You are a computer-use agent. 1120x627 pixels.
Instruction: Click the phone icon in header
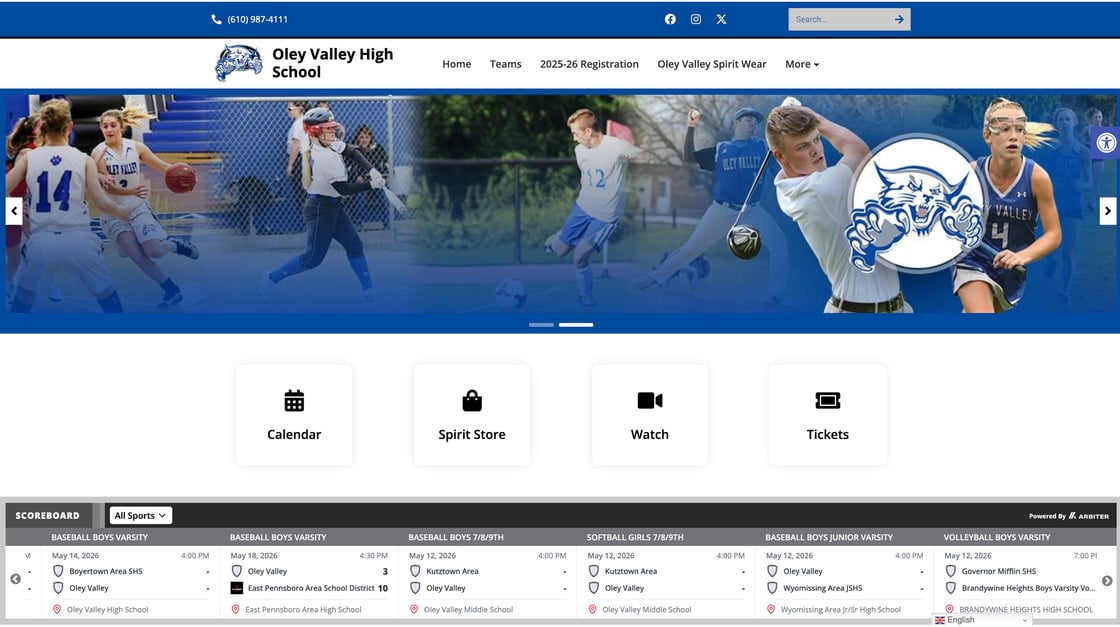[x=216, y=19]
